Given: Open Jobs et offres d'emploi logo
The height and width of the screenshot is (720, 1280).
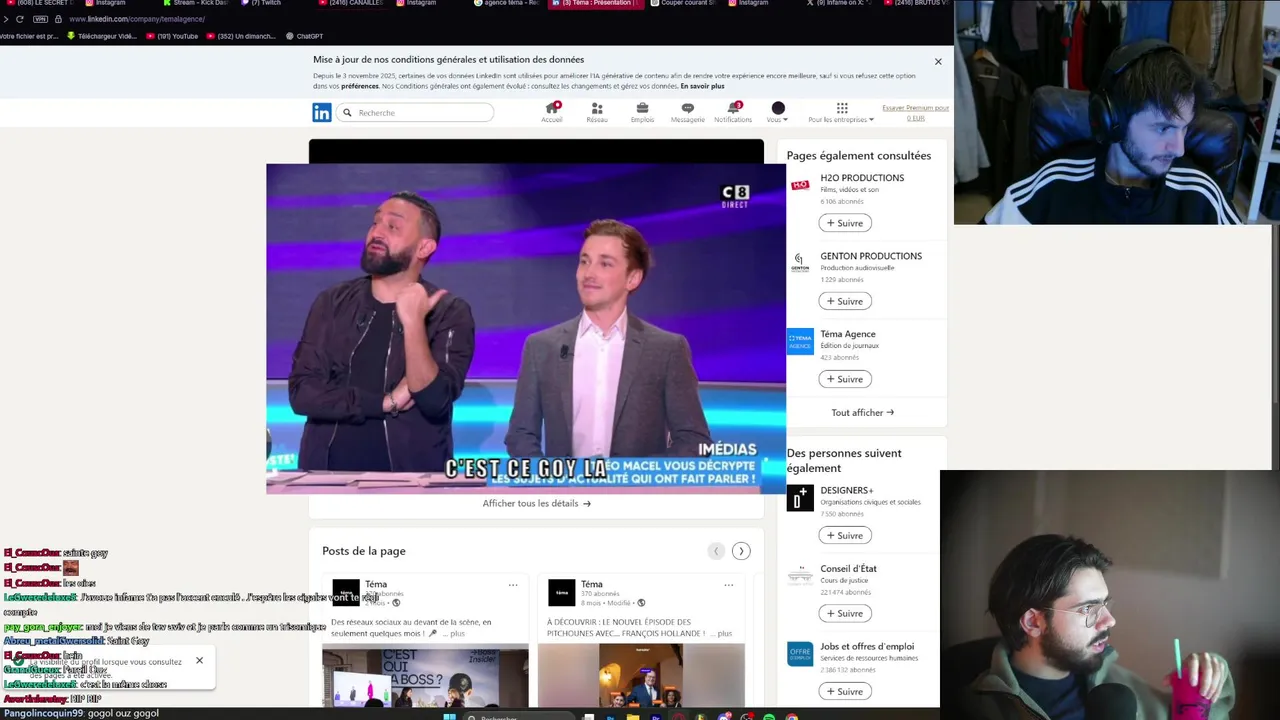Looking at the screenshot, I should 800,654.
